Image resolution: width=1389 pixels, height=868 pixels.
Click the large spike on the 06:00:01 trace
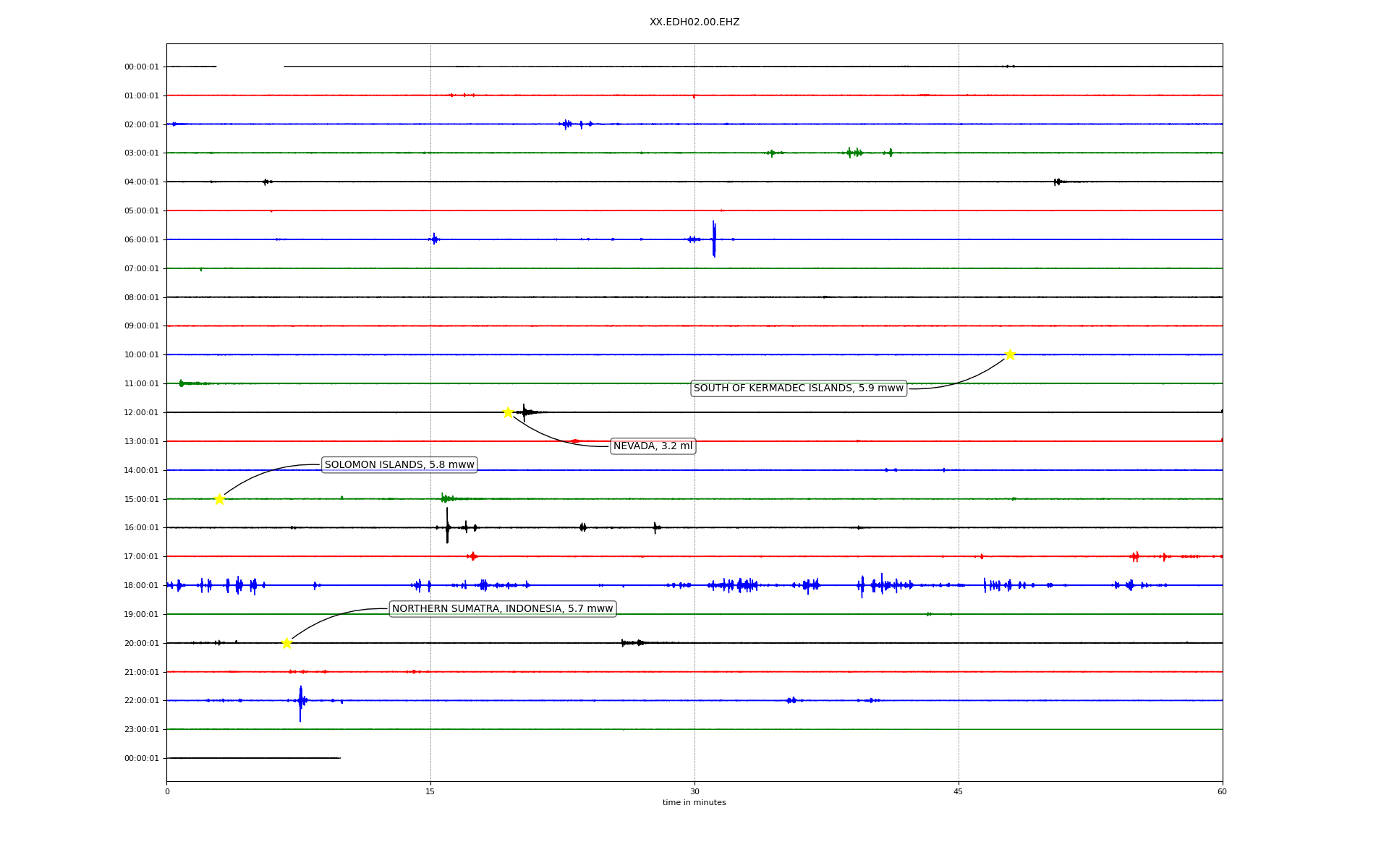tap(714, 239)
